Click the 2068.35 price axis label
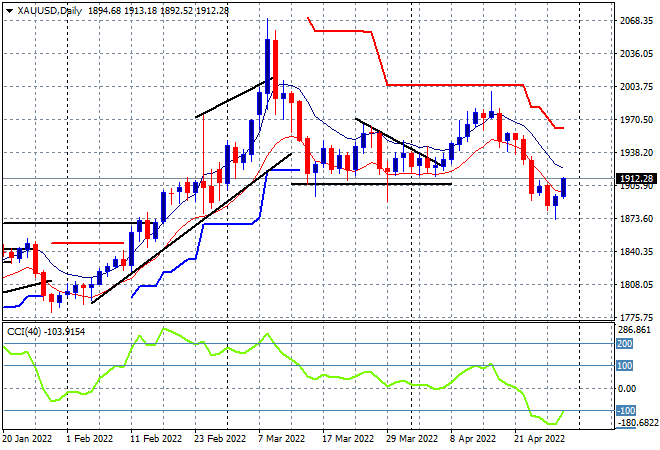Screen dimensions: 660x450 tap(636, 21)
